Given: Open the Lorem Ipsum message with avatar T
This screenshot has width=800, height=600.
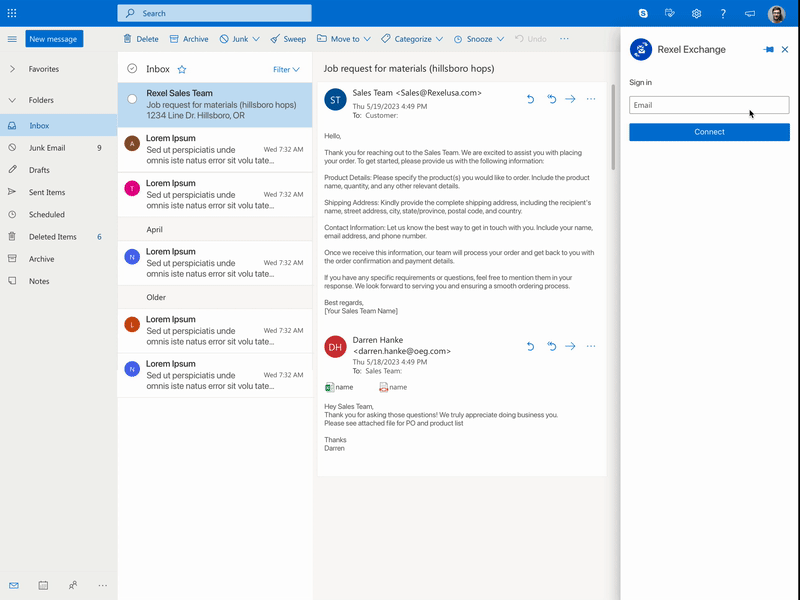Looking at the screenshot, I should [215, 194].
